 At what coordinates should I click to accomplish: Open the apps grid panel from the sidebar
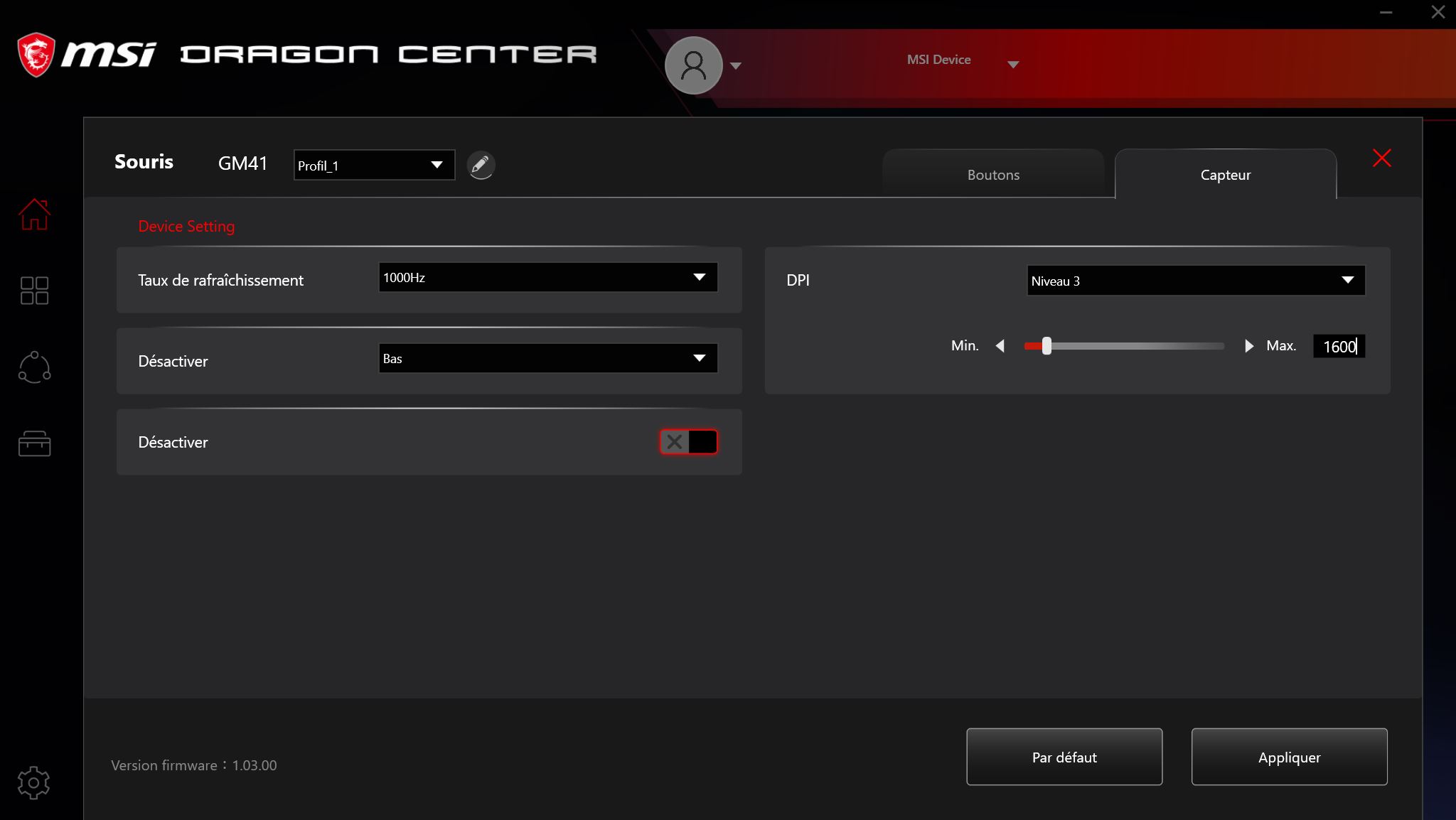coord(33,291)
